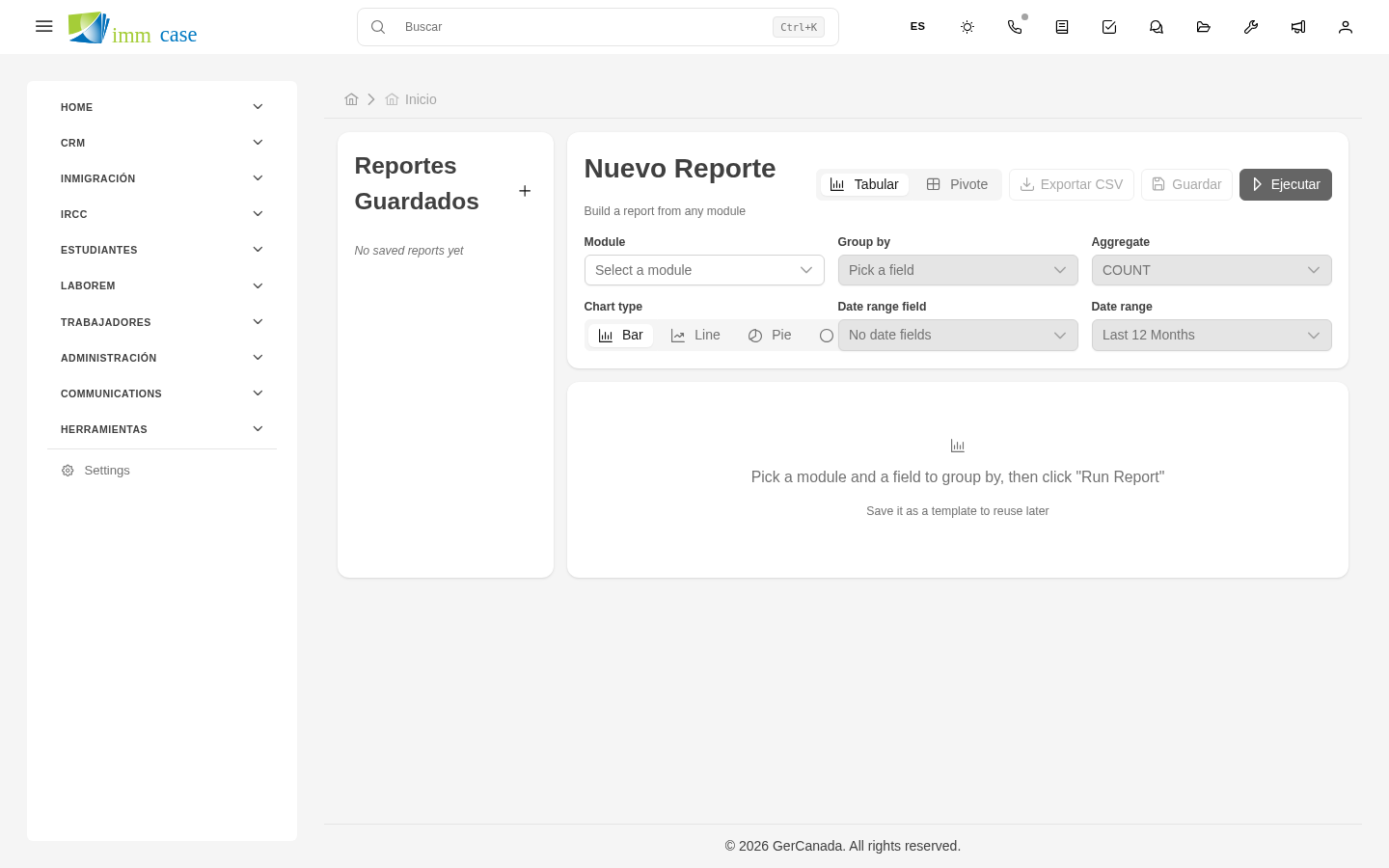Open the Module select dropdown
The height and width of the screenshot is (868, 1389).
[x=704, y=270]
